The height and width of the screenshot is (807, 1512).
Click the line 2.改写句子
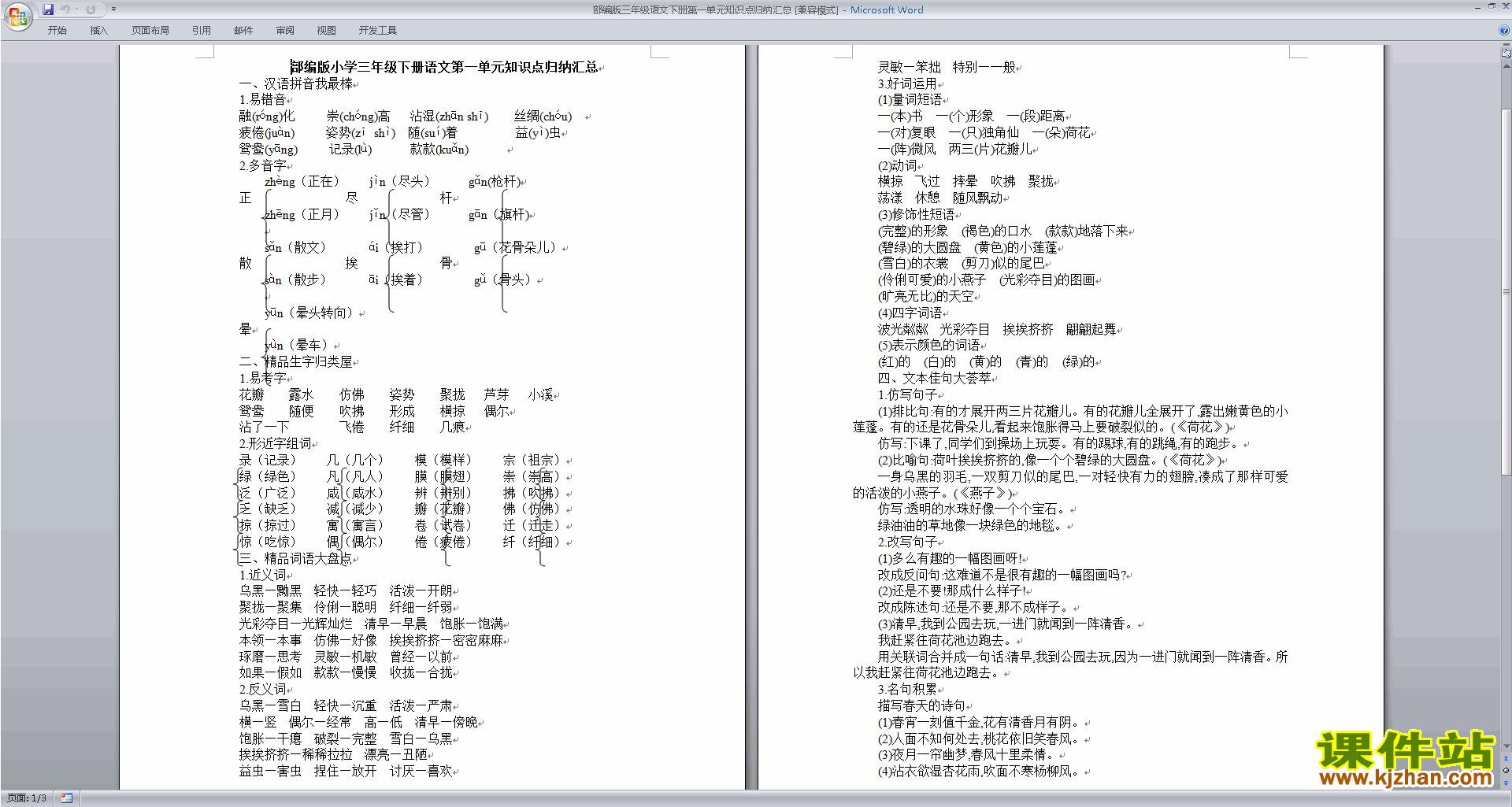(x=907, y=542)
